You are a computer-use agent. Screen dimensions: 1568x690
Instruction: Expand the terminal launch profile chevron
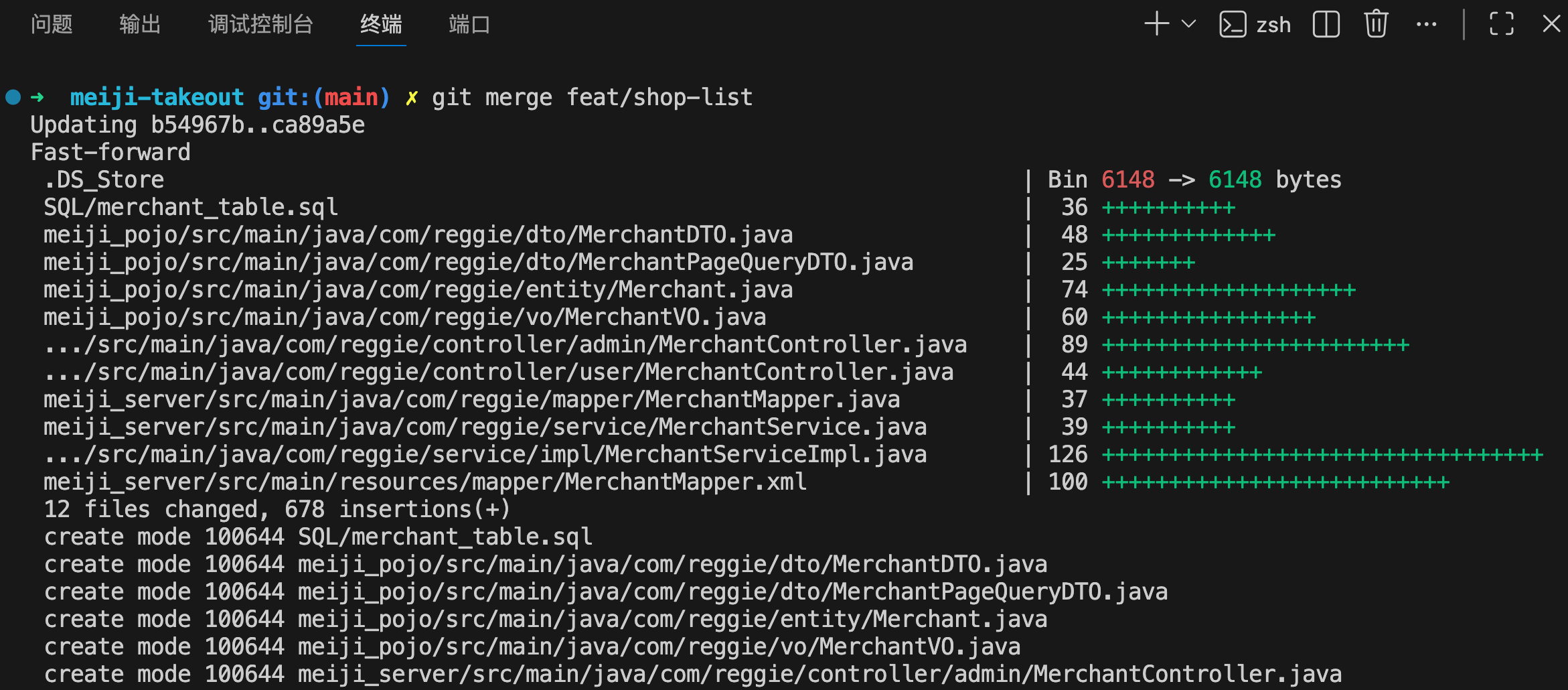click(x=1189, y=25)
